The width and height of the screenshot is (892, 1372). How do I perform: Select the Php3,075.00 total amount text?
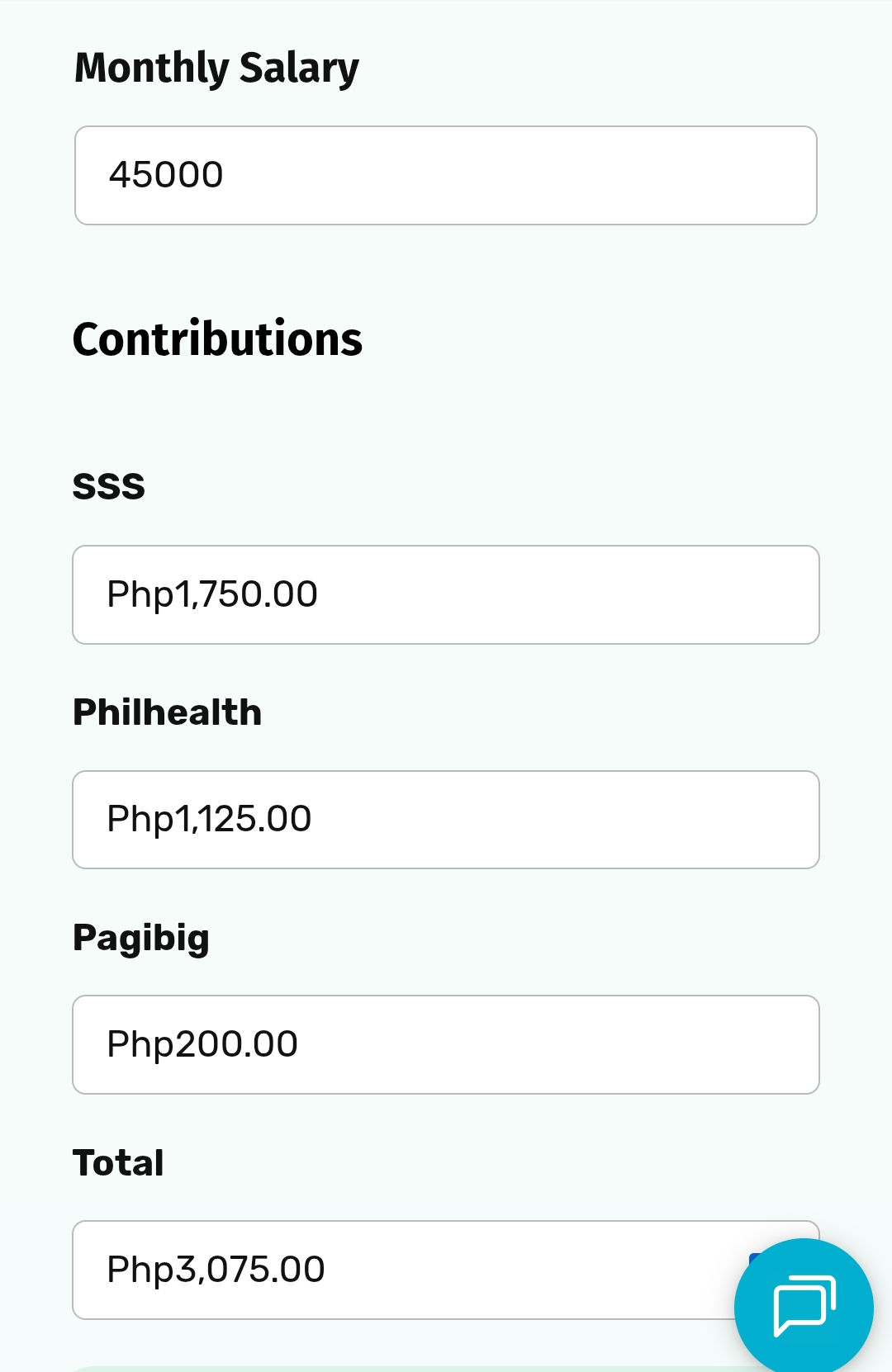(x=216, y=1270)
